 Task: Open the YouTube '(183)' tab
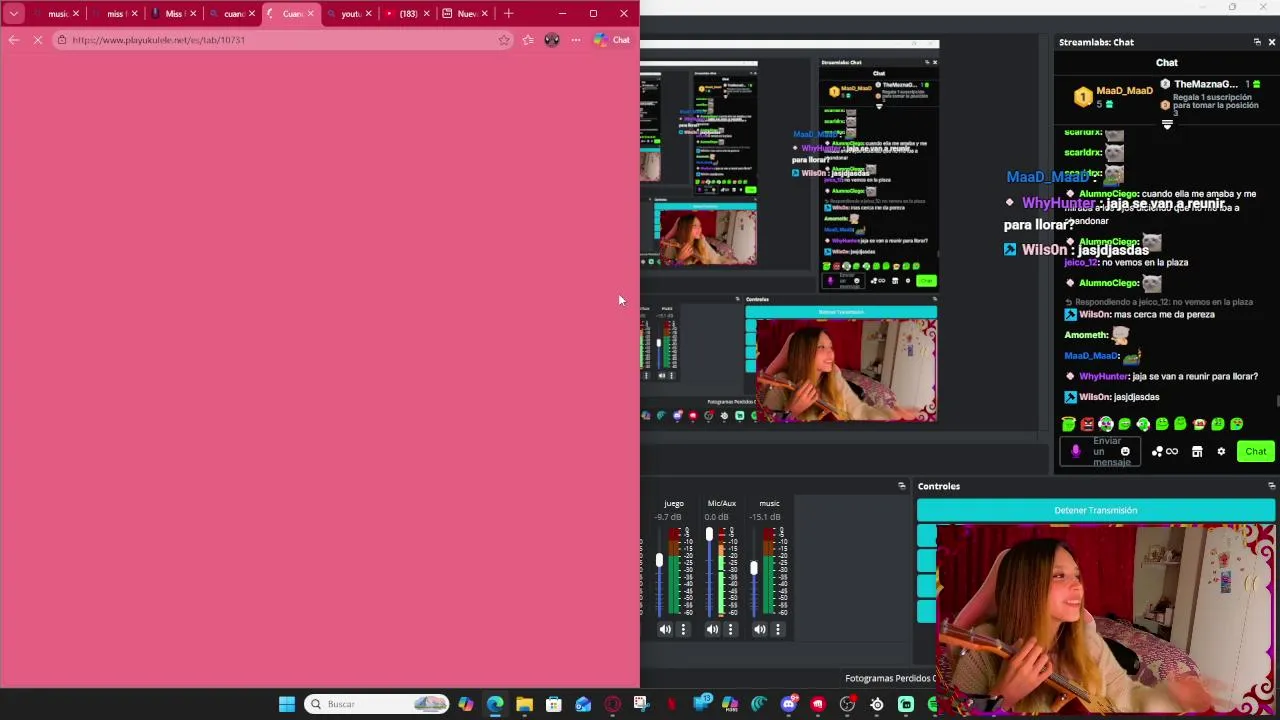(x=406, y=14)
